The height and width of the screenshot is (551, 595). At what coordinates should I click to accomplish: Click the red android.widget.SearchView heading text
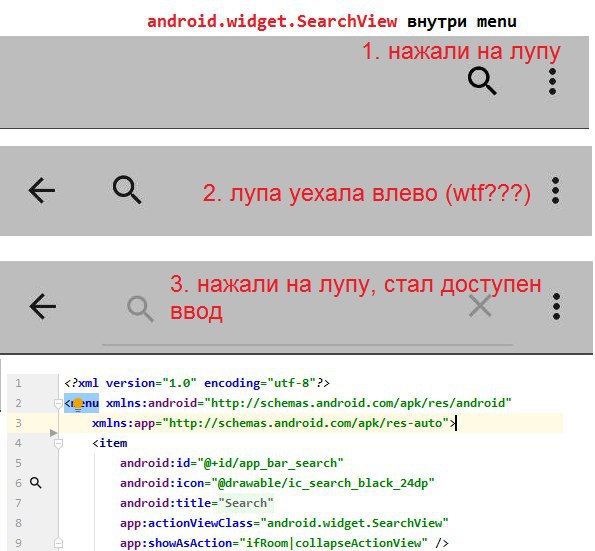(x=272, y=21)
